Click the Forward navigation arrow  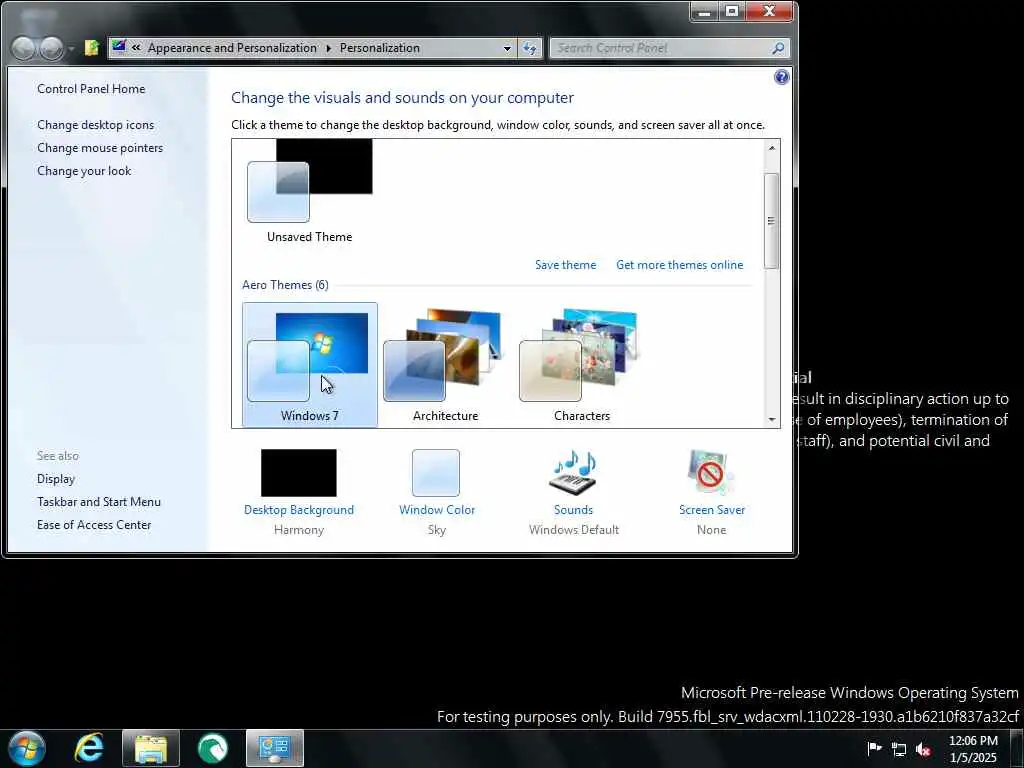pyautogui.click(x=51, y=48)
